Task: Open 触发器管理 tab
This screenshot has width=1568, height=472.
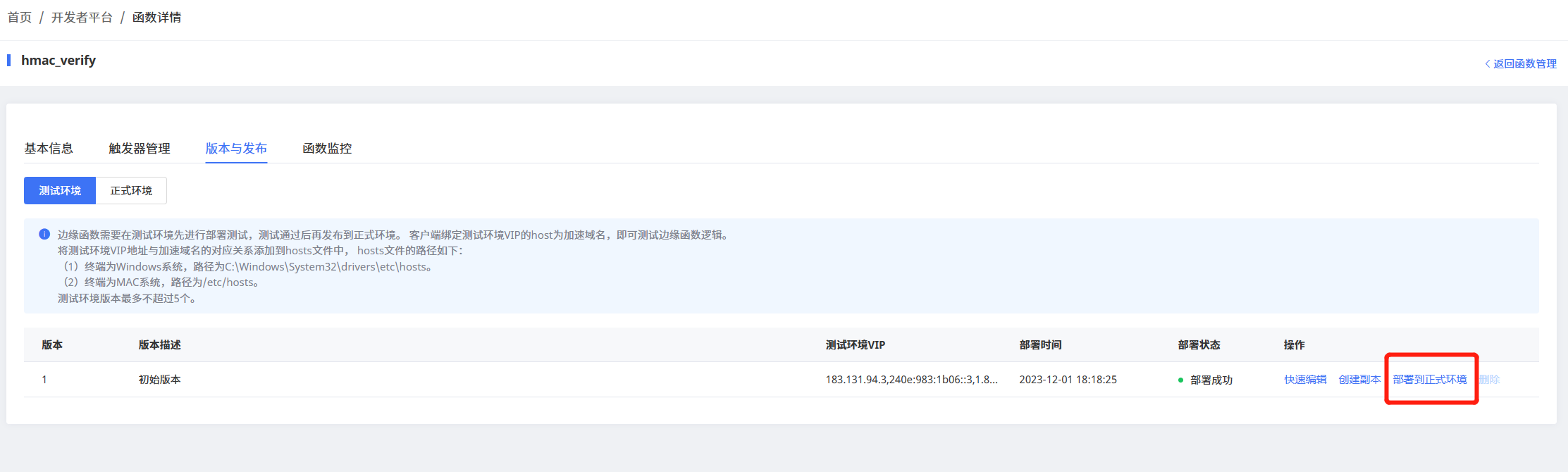Action: tap(140, 149)
